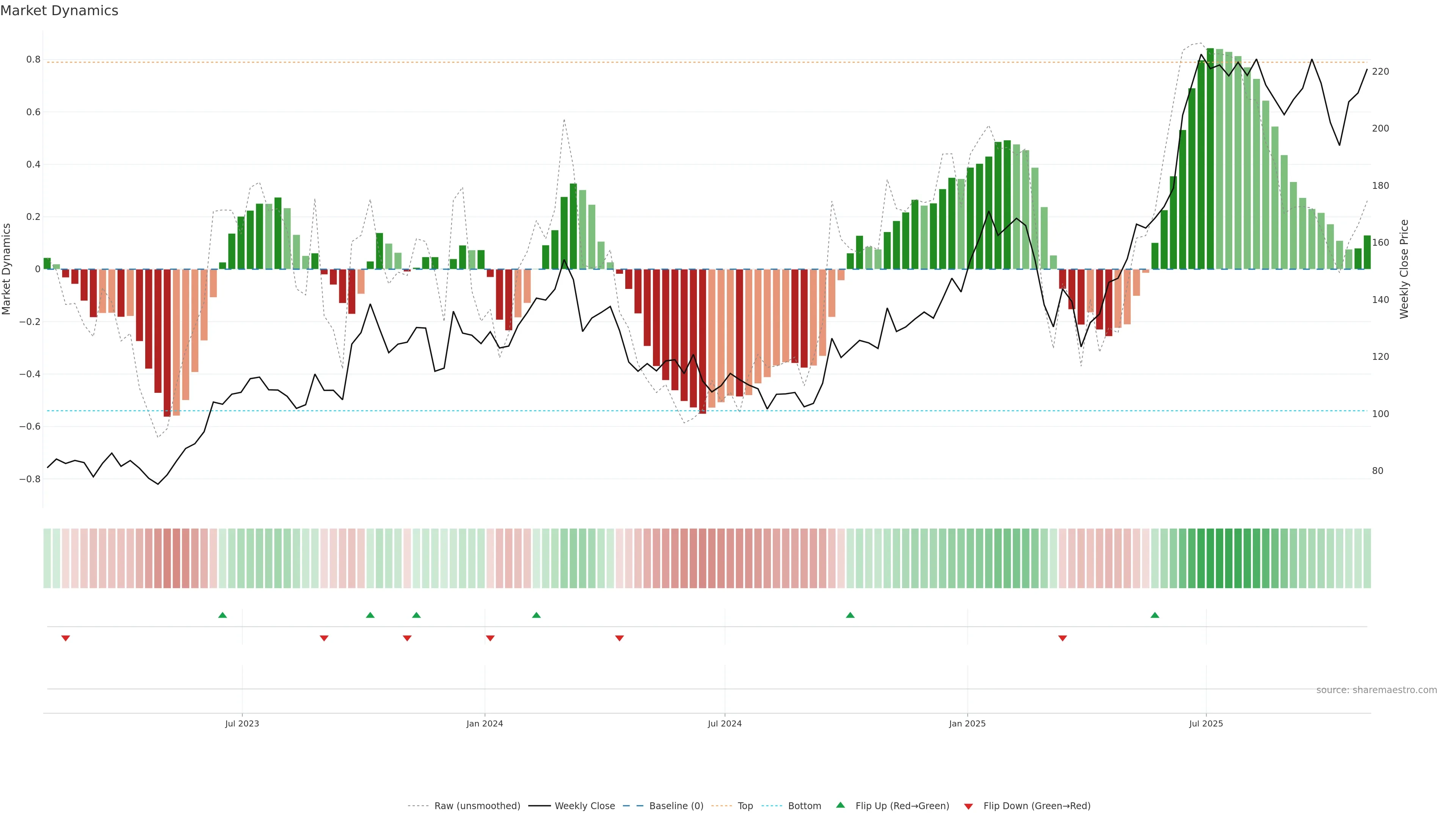The image size is (1456, 819).
Task: Click the Flip Up legend triangle icon
Action: coord(841,805)
